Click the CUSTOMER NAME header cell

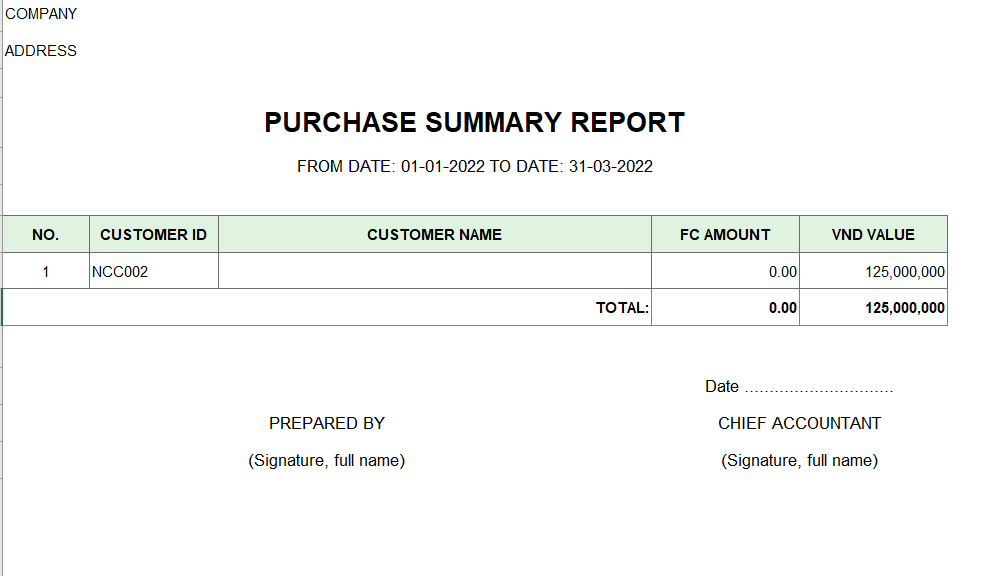435,234
